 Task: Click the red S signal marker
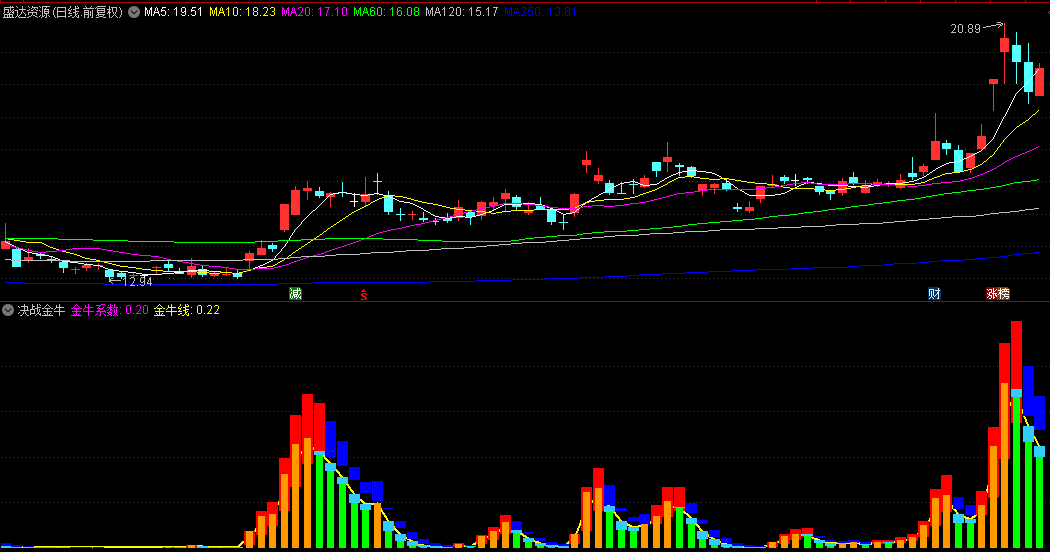click(364, 294)
